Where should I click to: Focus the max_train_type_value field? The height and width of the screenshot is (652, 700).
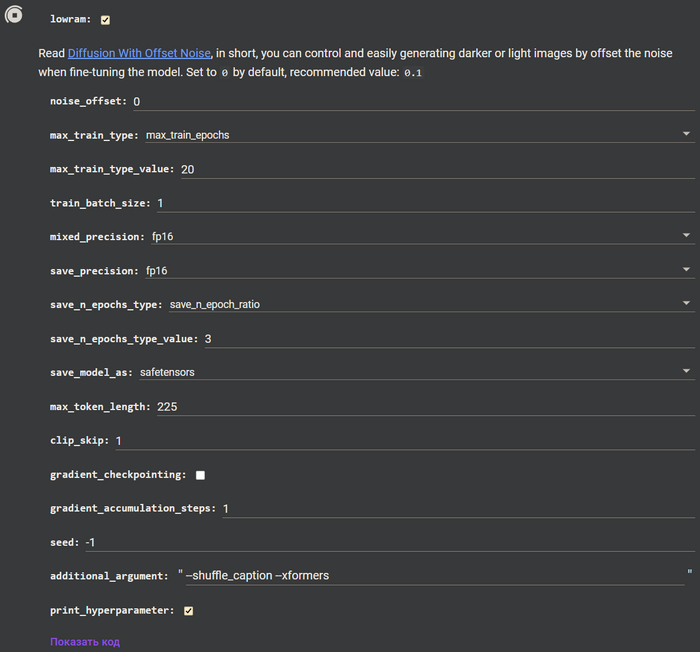tap(435, 169)
